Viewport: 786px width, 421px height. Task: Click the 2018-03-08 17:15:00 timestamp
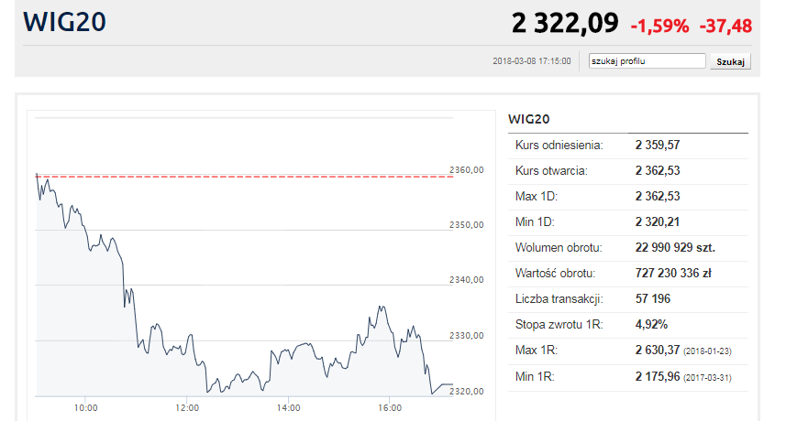click(x=532, y=62)
